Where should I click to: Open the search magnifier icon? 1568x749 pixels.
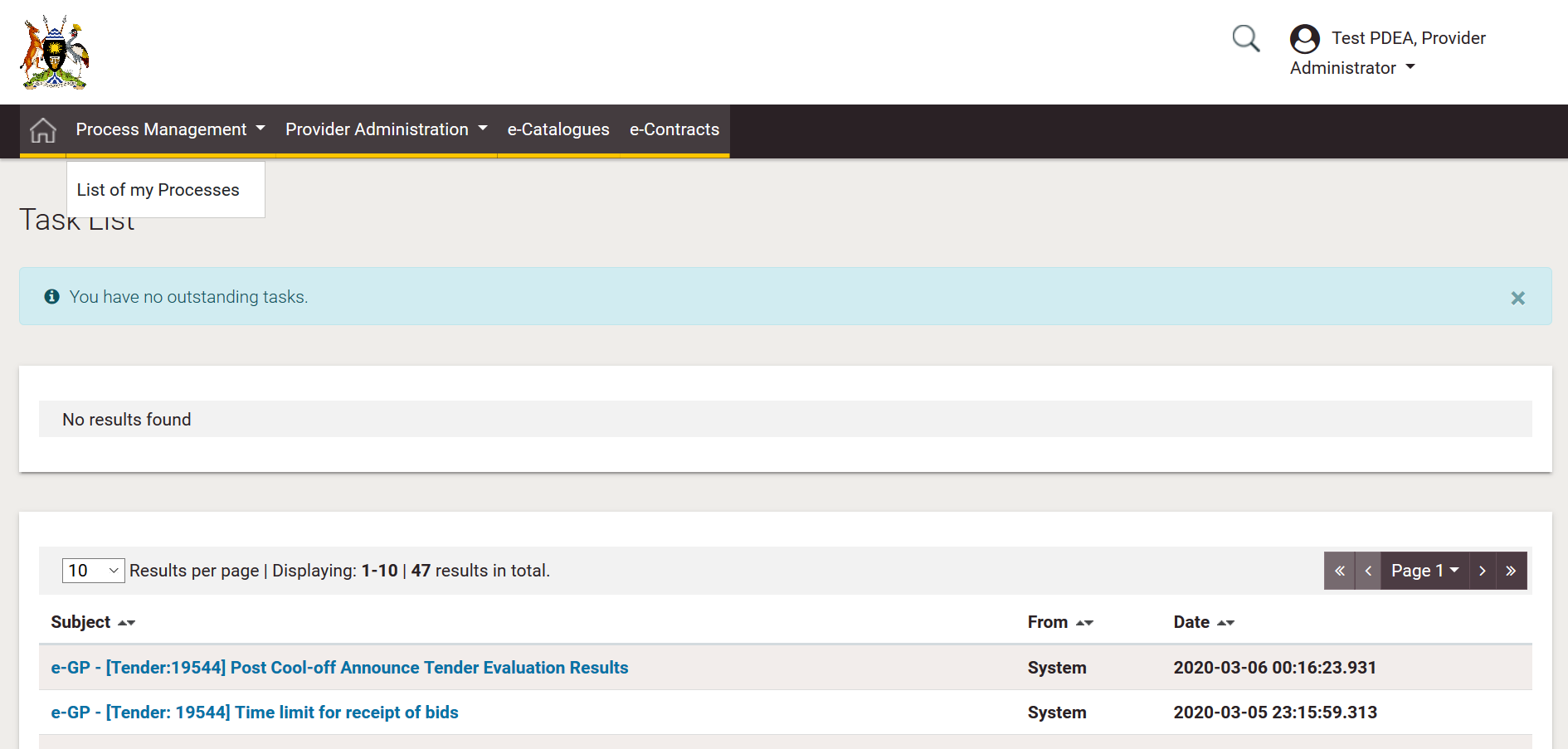pos(1245,38)
